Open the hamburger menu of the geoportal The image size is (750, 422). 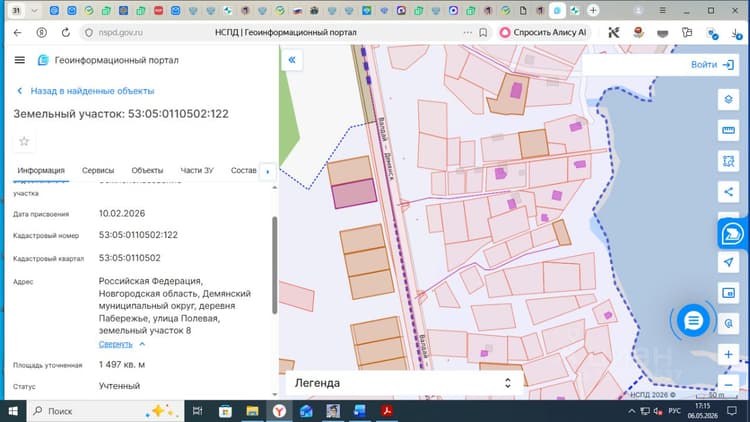coord(20,60)
